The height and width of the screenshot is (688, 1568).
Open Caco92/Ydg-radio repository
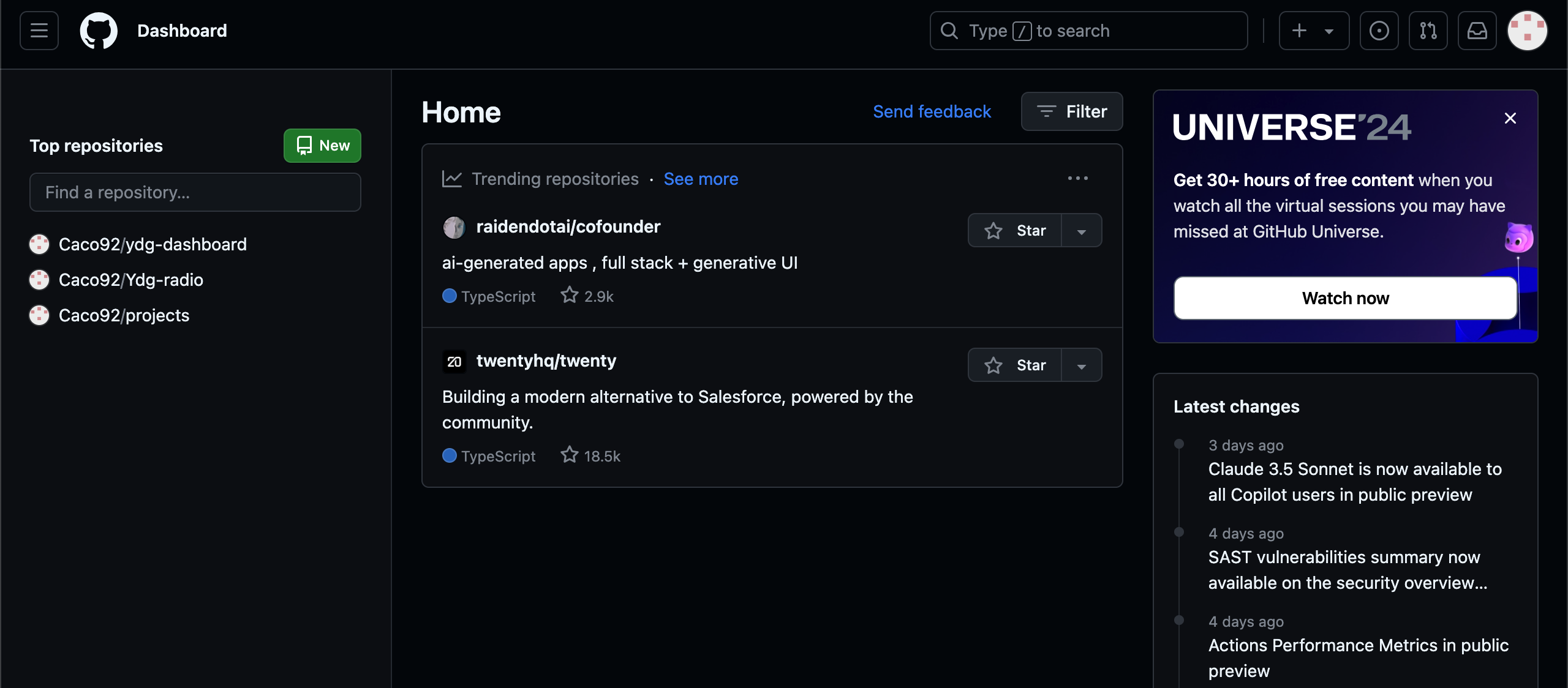point(131,280)
